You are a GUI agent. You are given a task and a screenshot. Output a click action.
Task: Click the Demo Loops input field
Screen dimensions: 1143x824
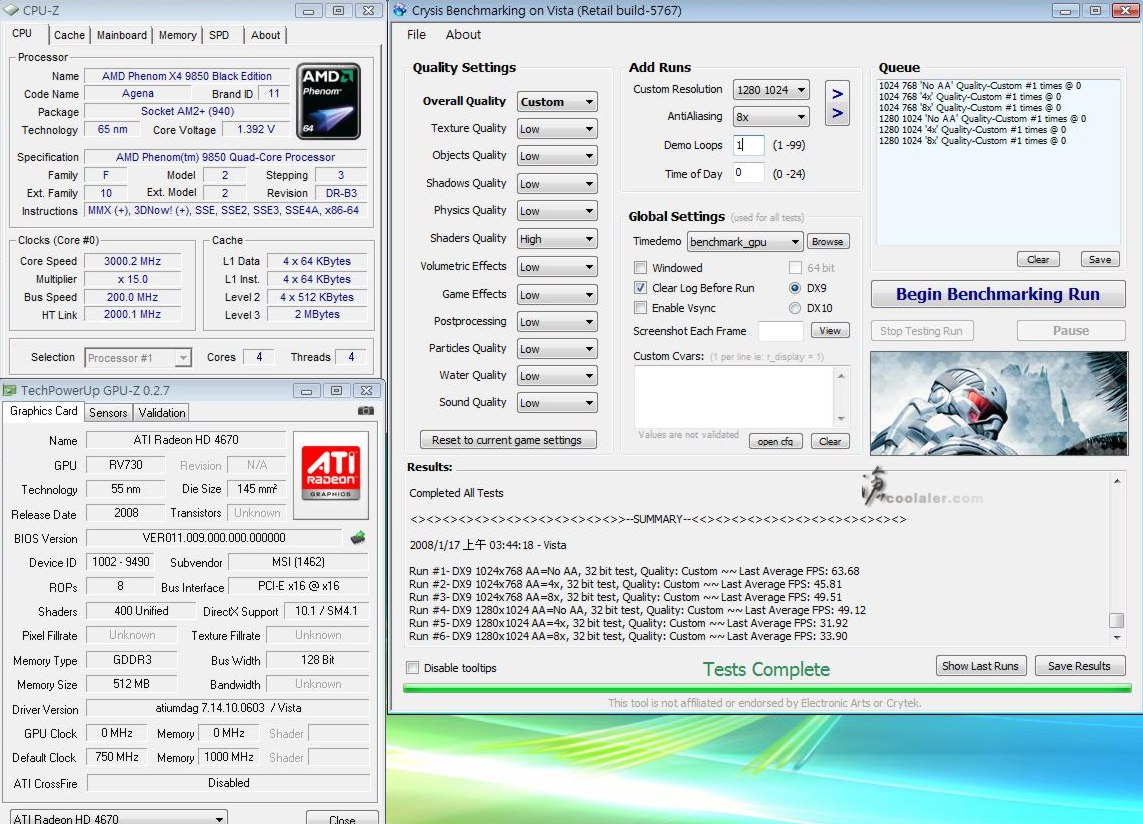point(749,144)
